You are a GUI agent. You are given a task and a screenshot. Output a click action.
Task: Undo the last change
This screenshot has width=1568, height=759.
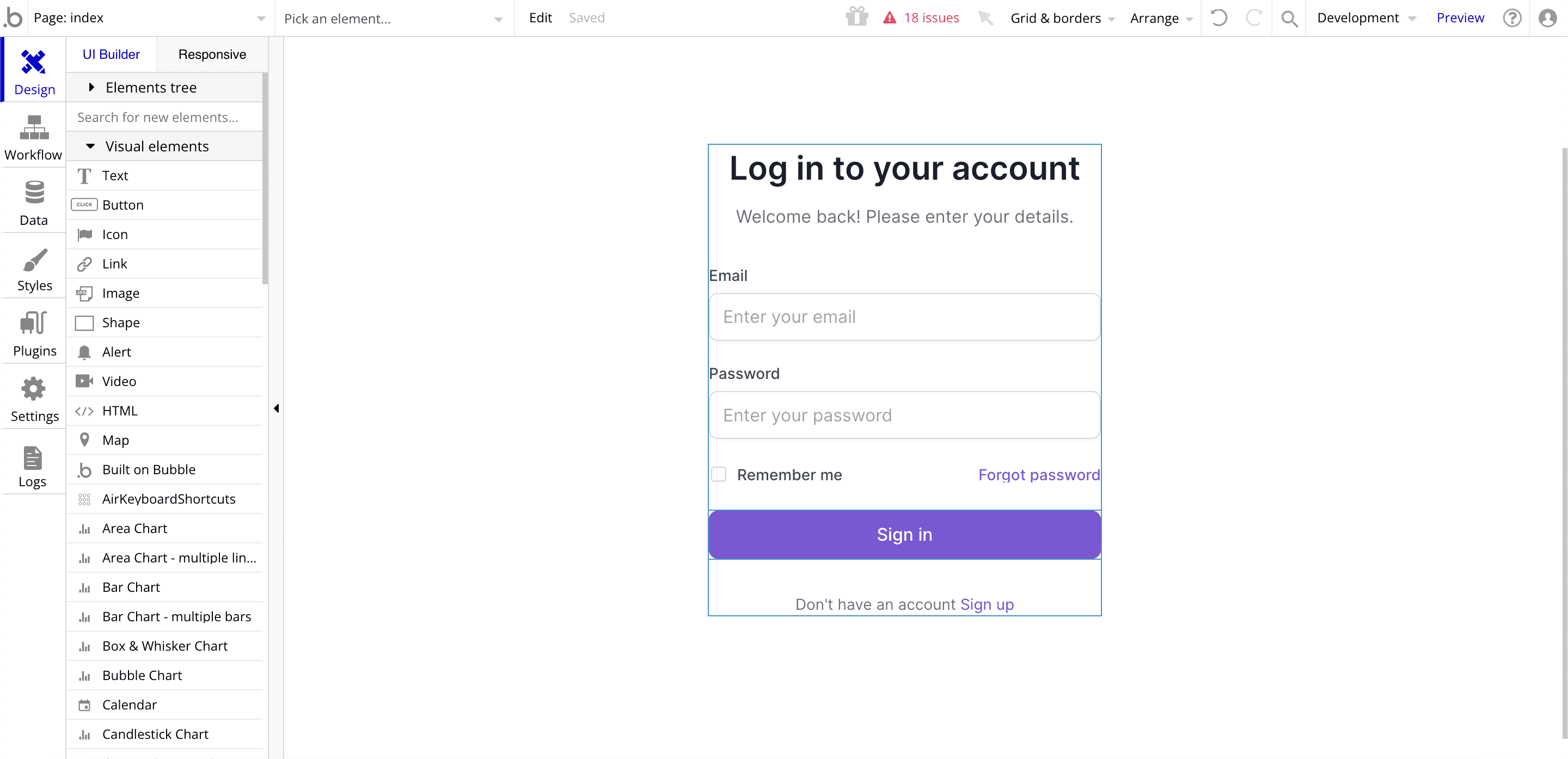pos(1219,17)
